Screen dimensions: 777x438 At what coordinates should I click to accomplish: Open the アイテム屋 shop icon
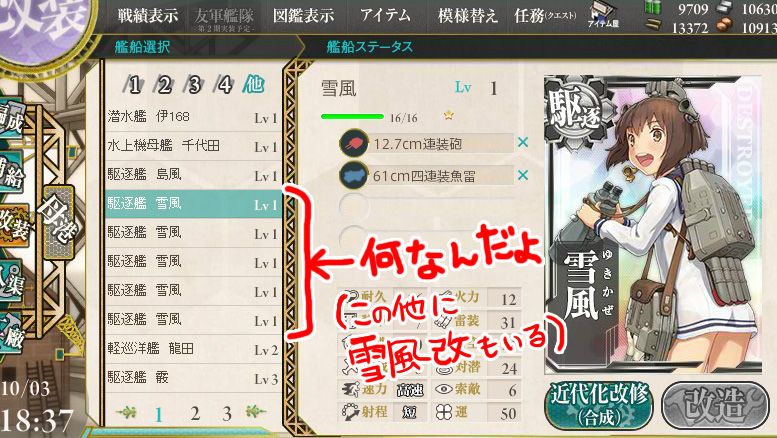coord(603,14)
